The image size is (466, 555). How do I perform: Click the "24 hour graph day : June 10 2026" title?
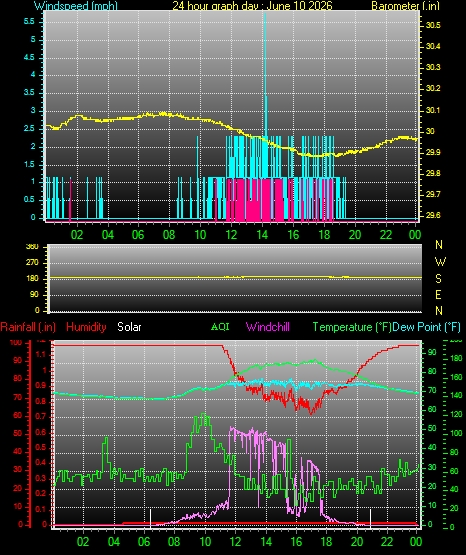click(252, 5)
